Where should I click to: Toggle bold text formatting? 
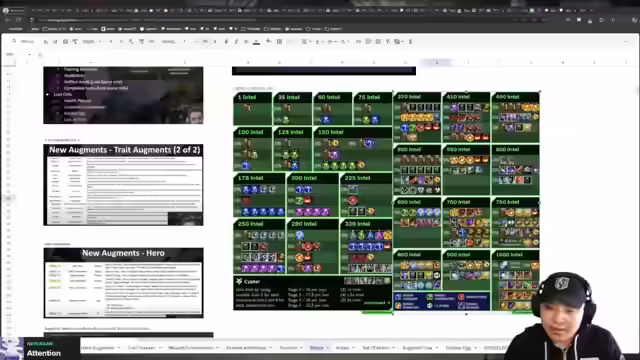pyautogui.click(x=227, y=42)
